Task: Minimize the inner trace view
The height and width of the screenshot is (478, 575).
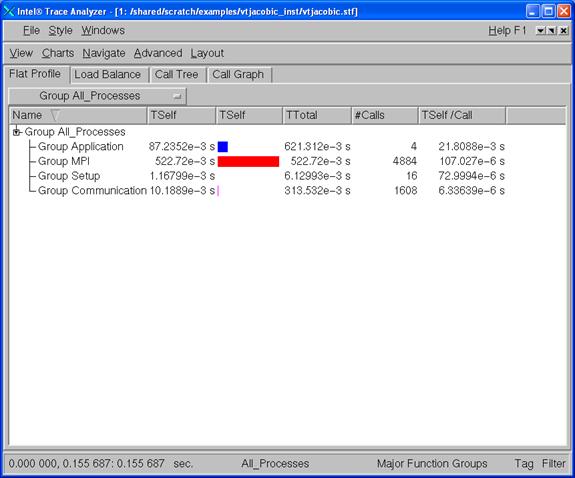Action: click(540, 31)
